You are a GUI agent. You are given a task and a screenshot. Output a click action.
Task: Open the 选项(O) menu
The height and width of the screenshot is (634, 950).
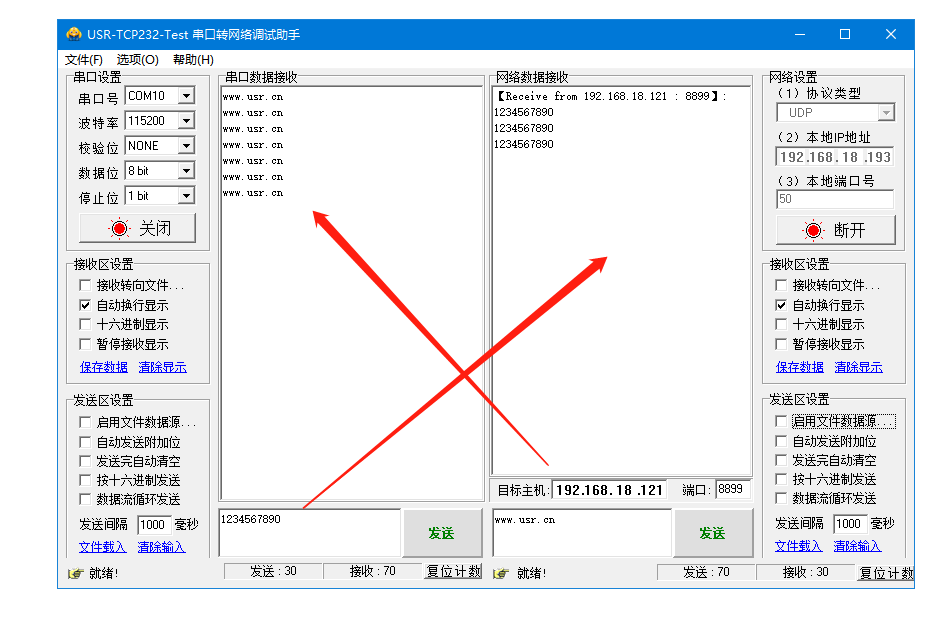point(138,59)
